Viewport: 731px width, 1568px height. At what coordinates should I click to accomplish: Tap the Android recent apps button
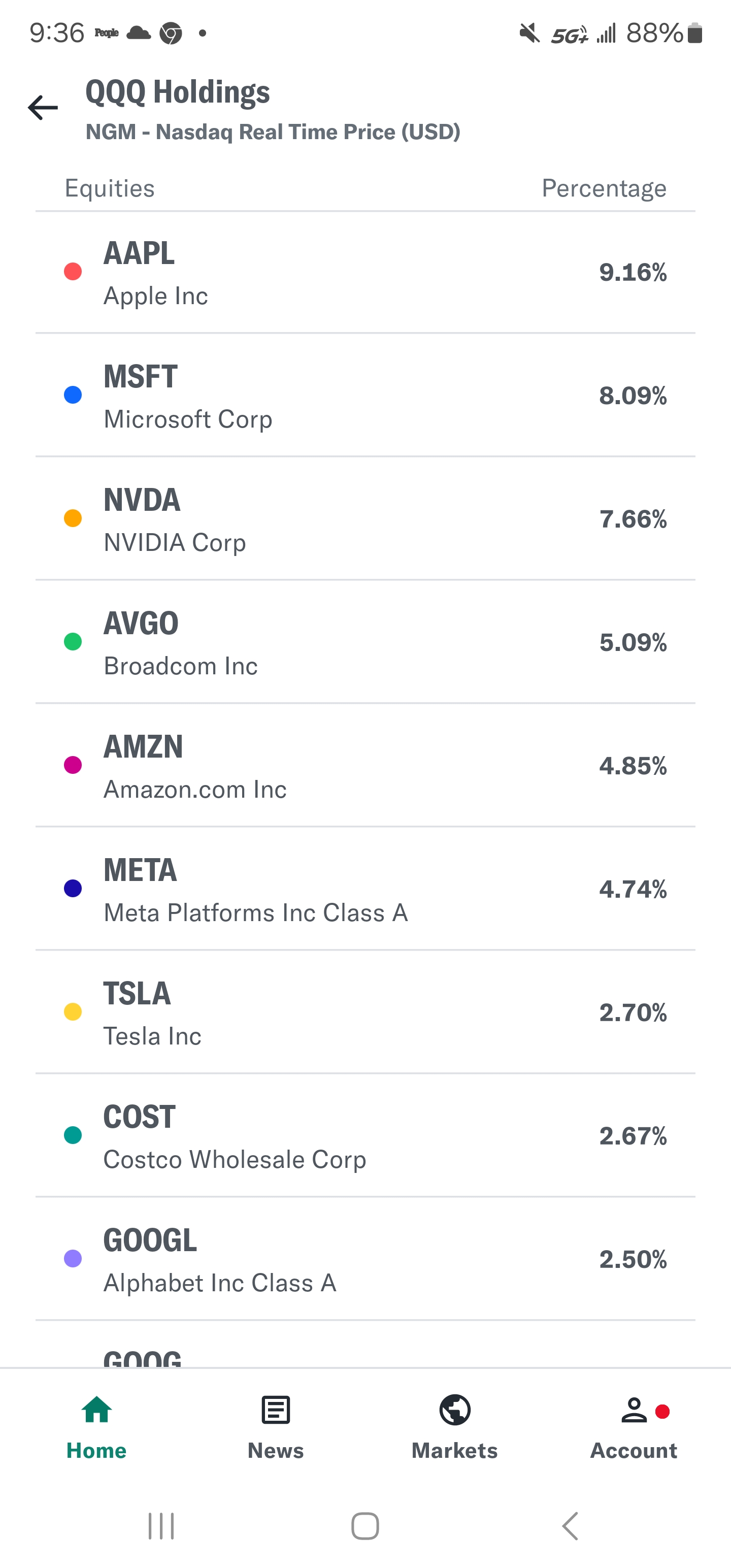(161, 1526)
